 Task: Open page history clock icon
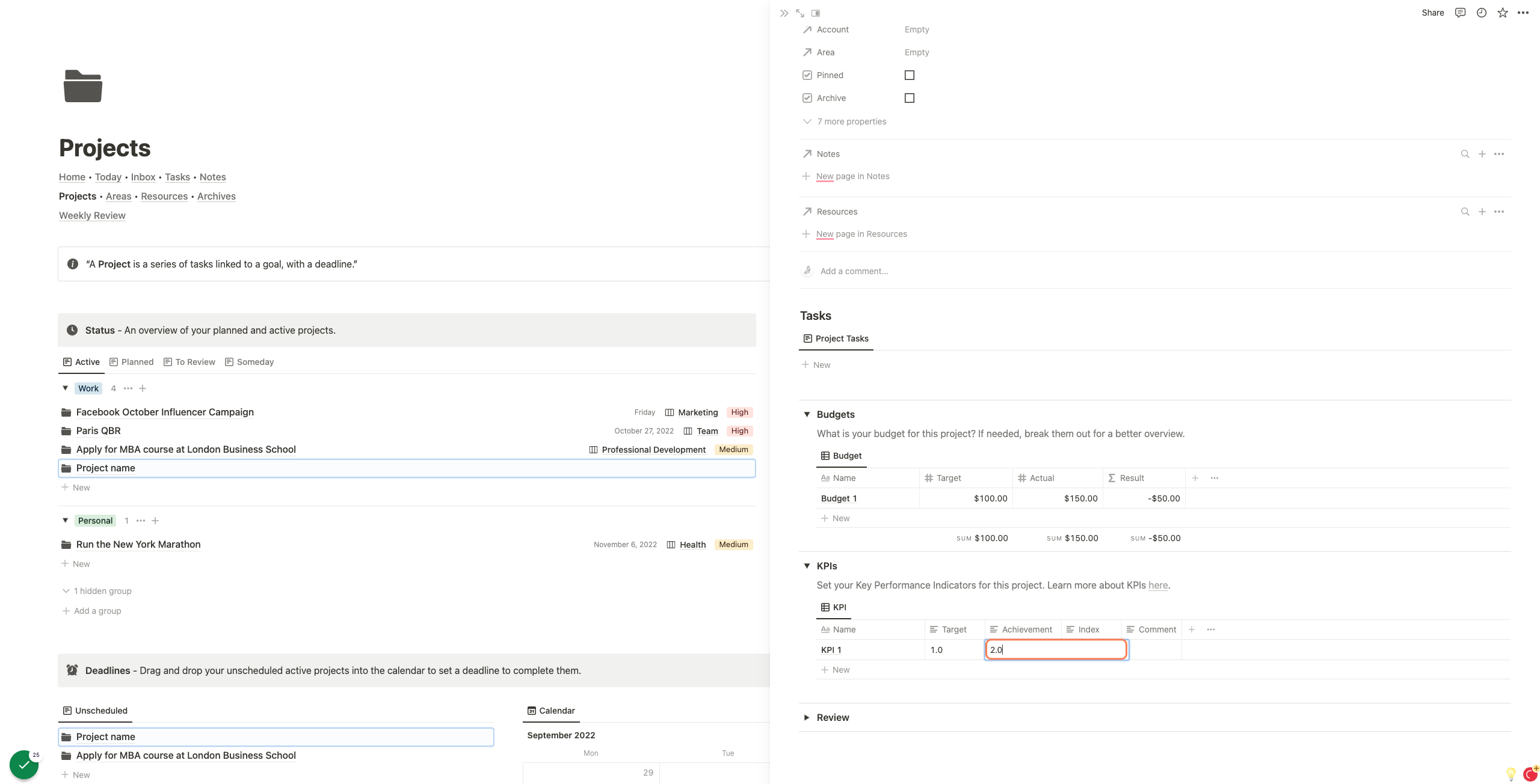1482,13
